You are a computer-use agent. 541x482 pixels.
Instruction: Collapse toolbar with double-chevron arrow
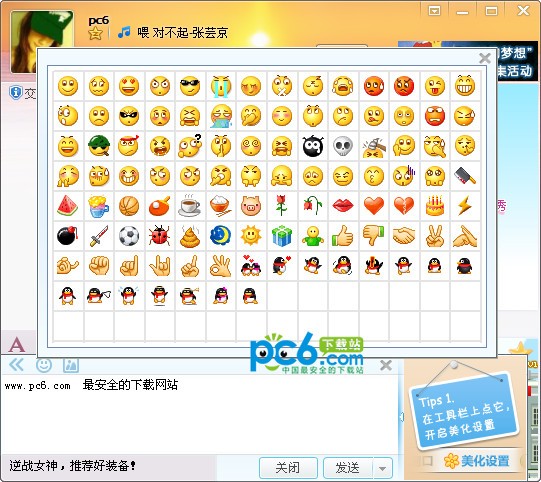click(16, 365)
